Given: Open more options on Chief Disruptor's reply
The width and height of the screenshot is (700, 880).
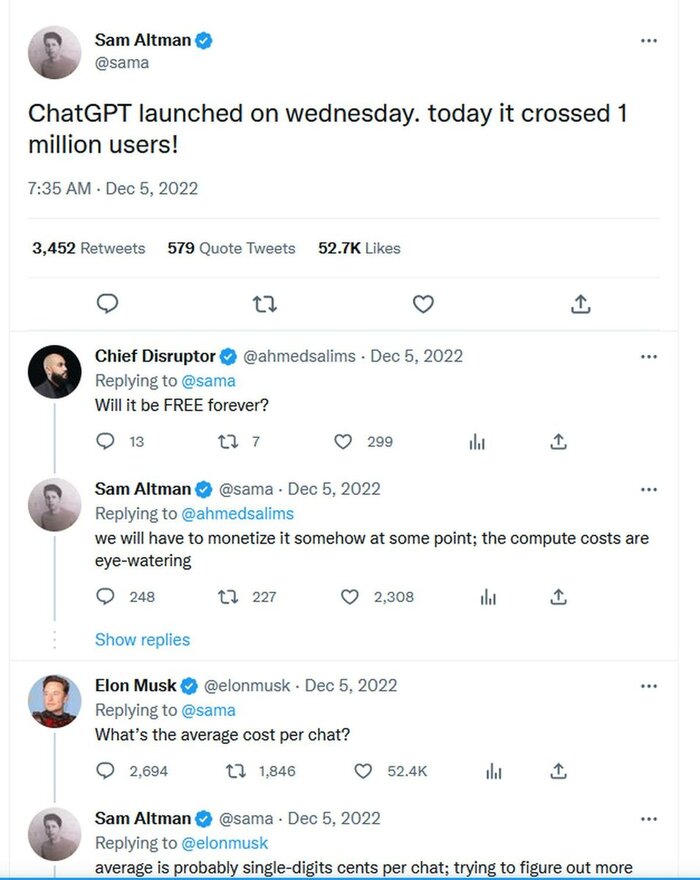Looking at the screenshot, I should (x=649, y=356).
